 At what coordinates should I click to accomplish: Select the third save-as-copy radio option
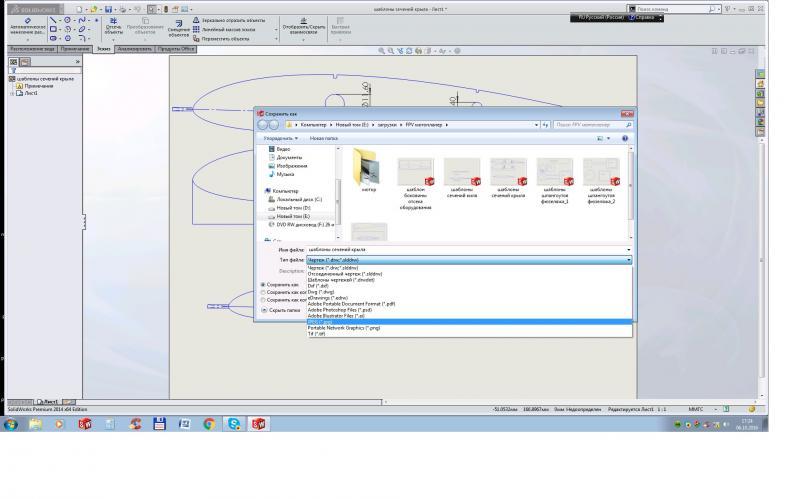(x=263, y=299)
